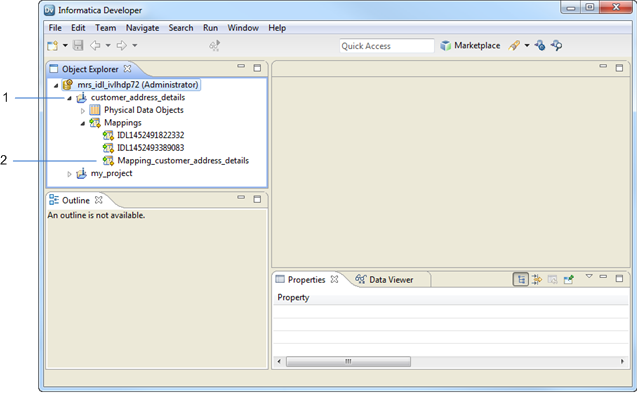Image resolution: width=638 pixels, height=393 pixels.
Task: Open the Properties view menu triangle
Action: tap(589, 276)
